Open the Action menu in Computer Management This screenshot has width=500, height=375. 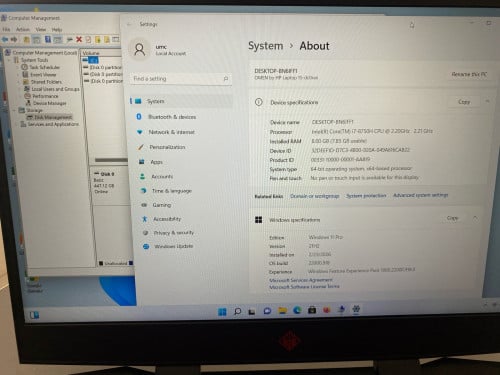[x=23, y=29]
